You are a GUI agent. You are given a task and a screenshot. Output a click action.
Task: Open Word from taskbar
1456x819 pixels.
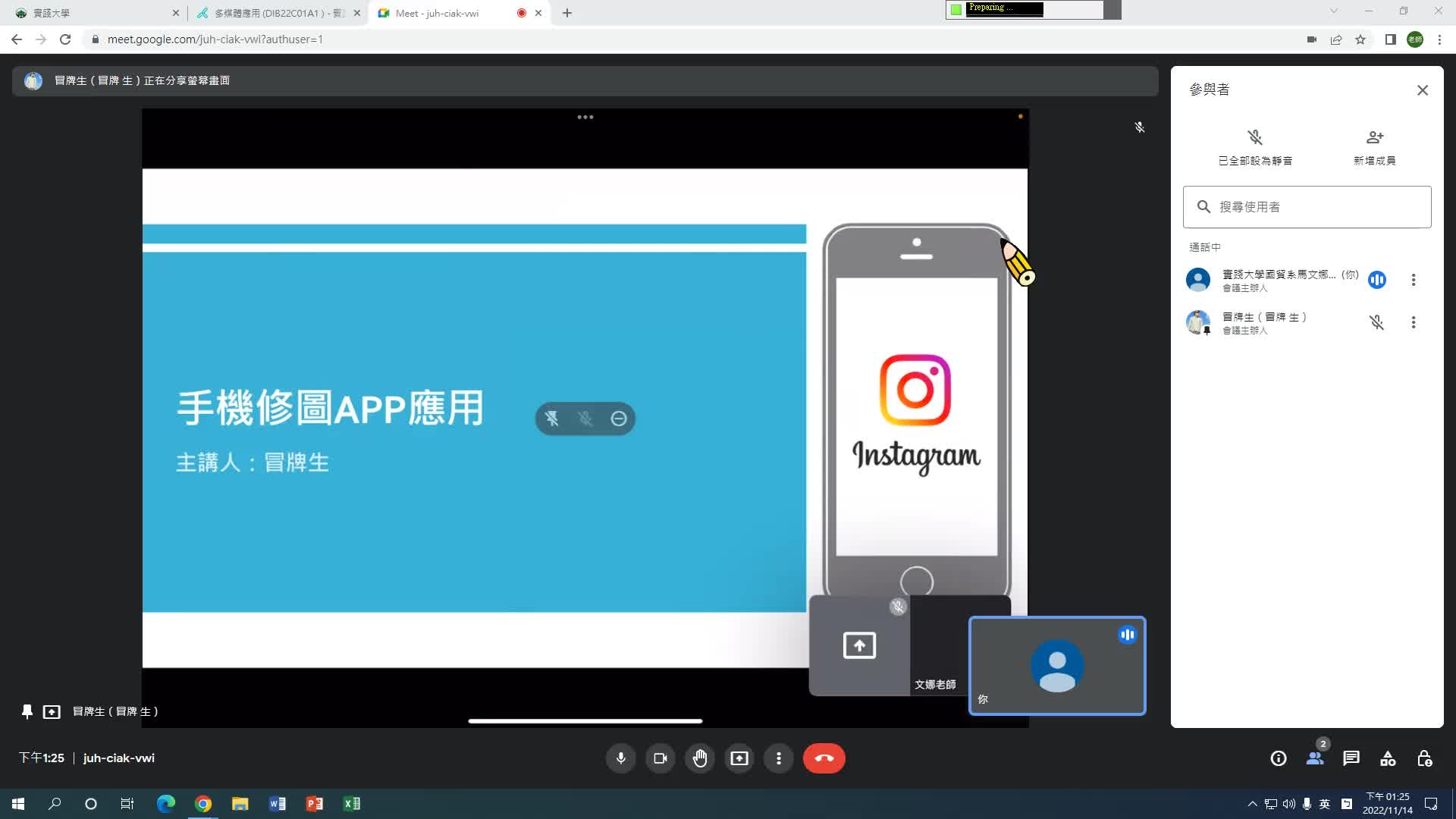click(x=277, y=804)
